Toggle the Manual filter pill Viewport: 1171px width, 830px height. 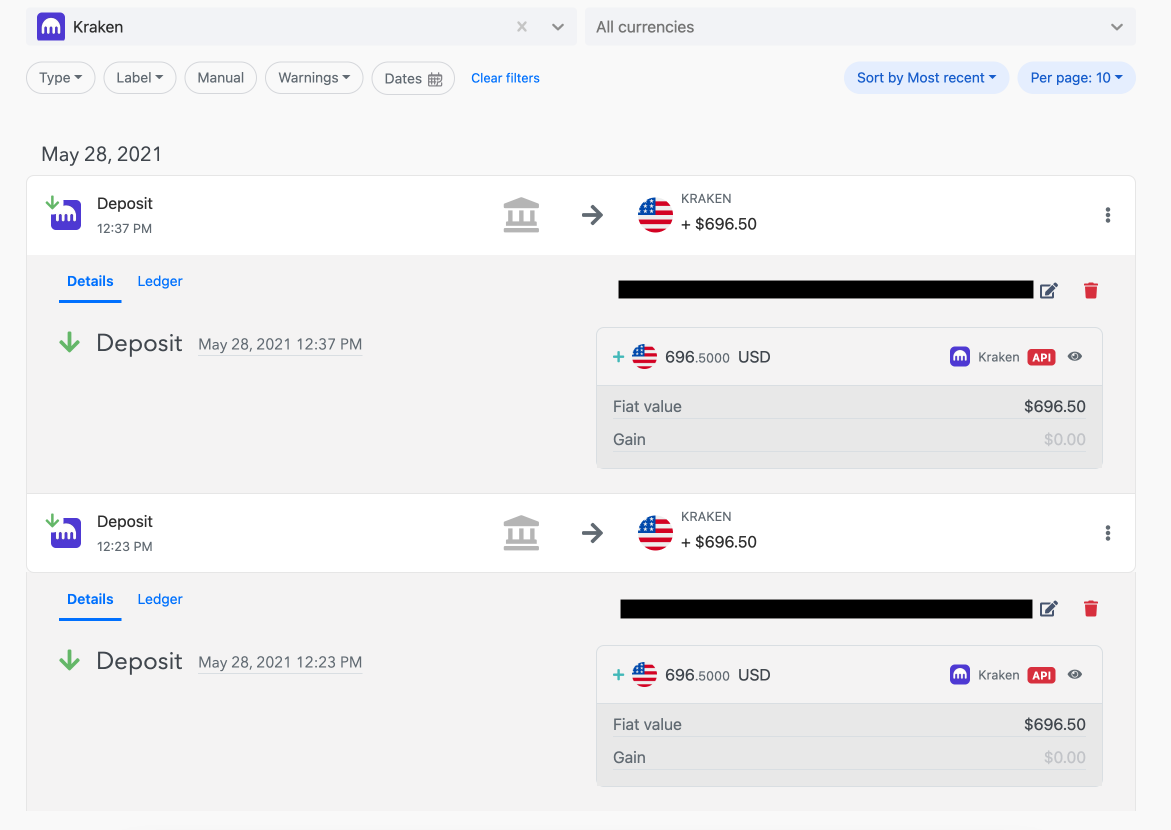(x=220, y=78)
